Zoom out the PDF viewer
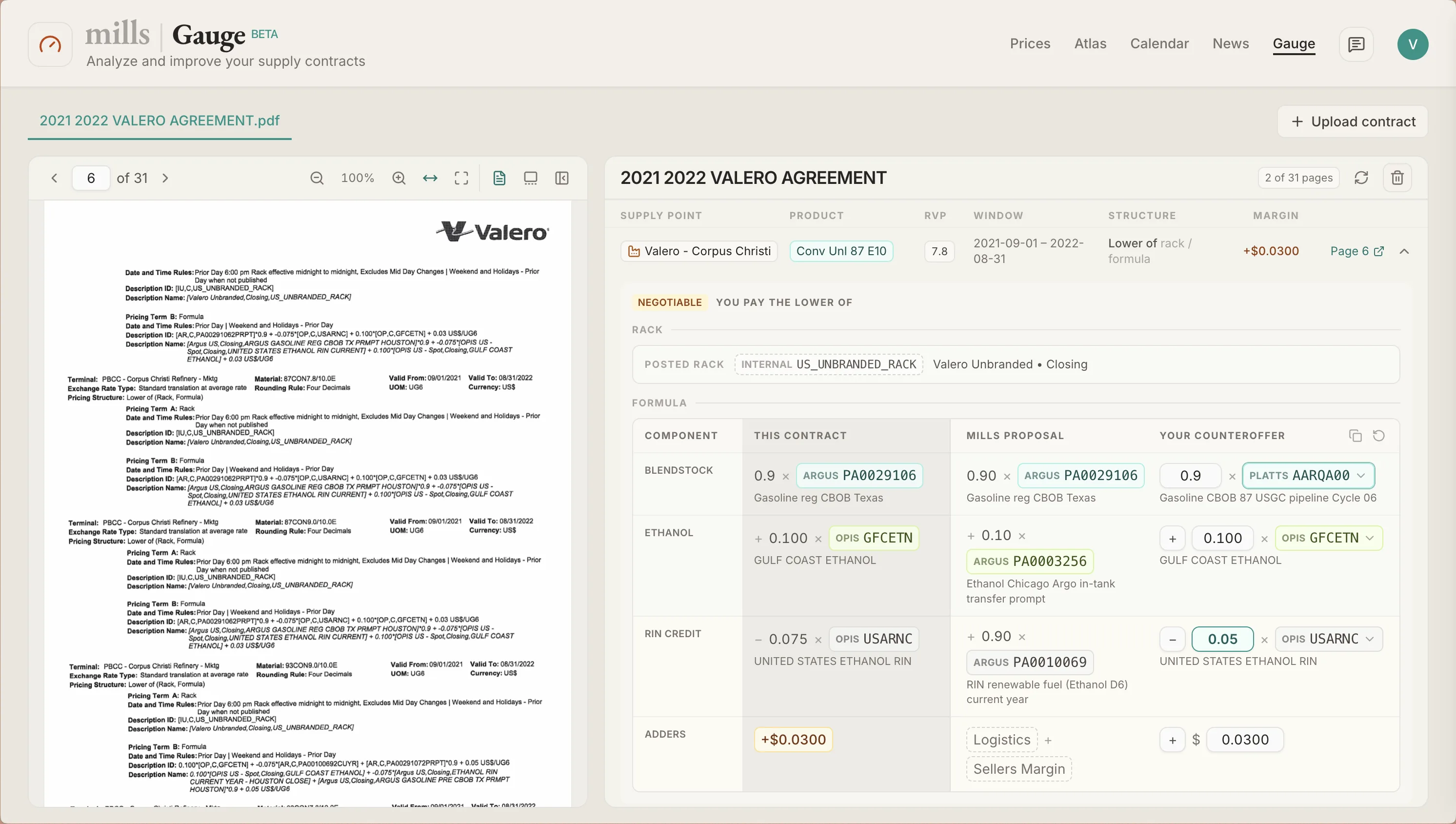 tap(317, 178)
